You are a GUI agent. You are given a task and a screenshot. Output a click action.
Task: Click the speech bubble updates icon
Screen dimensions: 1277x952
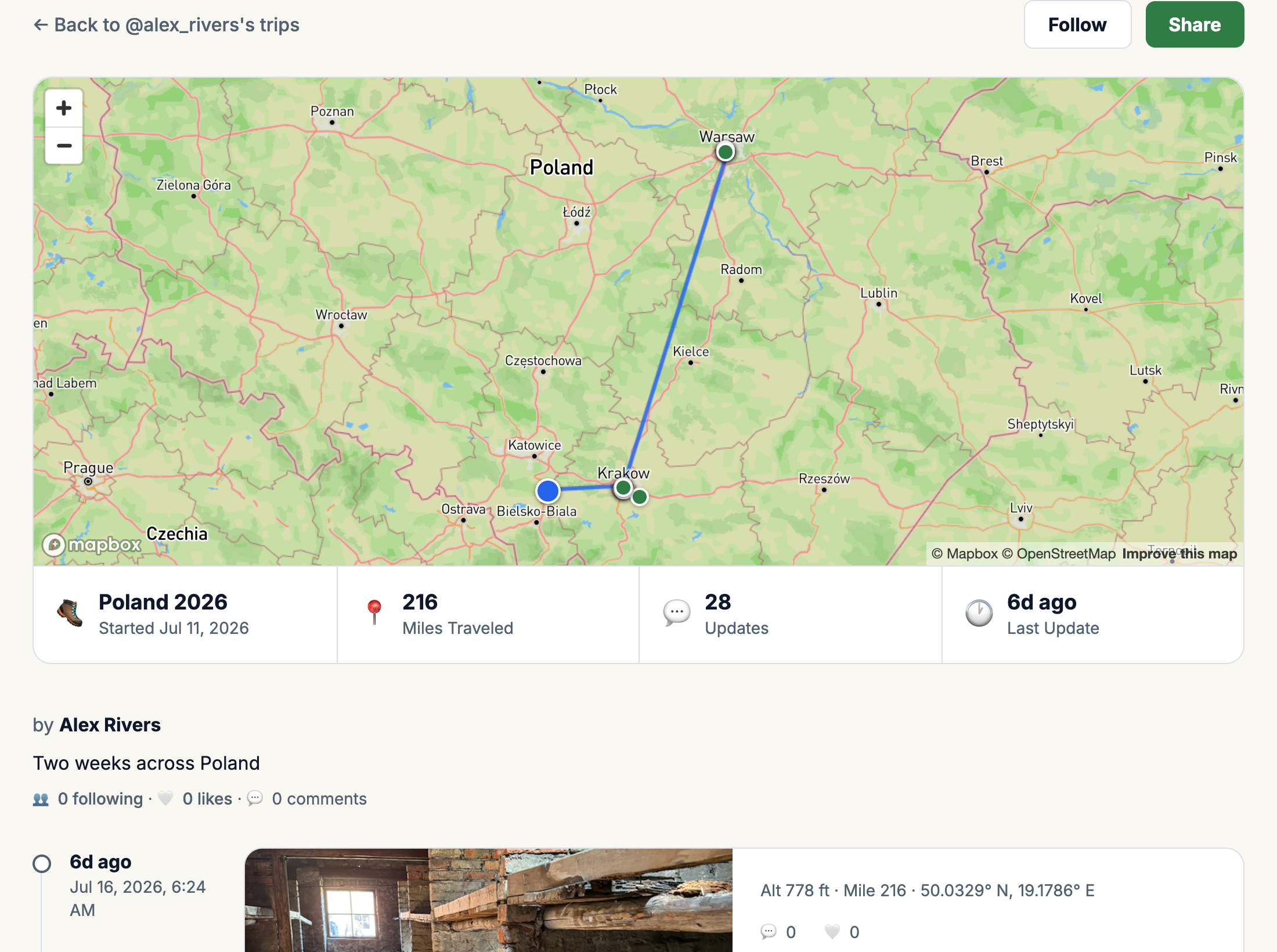coord(677,613)
